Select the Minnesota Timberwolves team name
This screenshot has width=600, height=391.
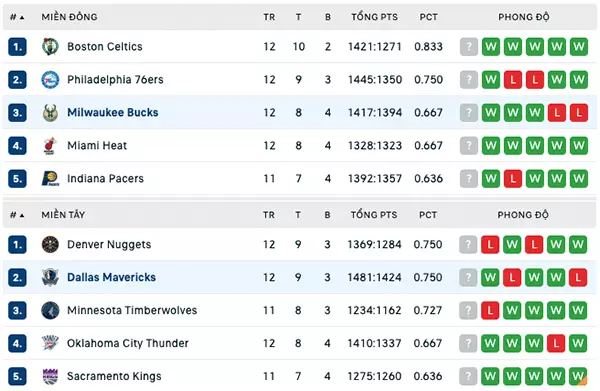coord(132,310)
